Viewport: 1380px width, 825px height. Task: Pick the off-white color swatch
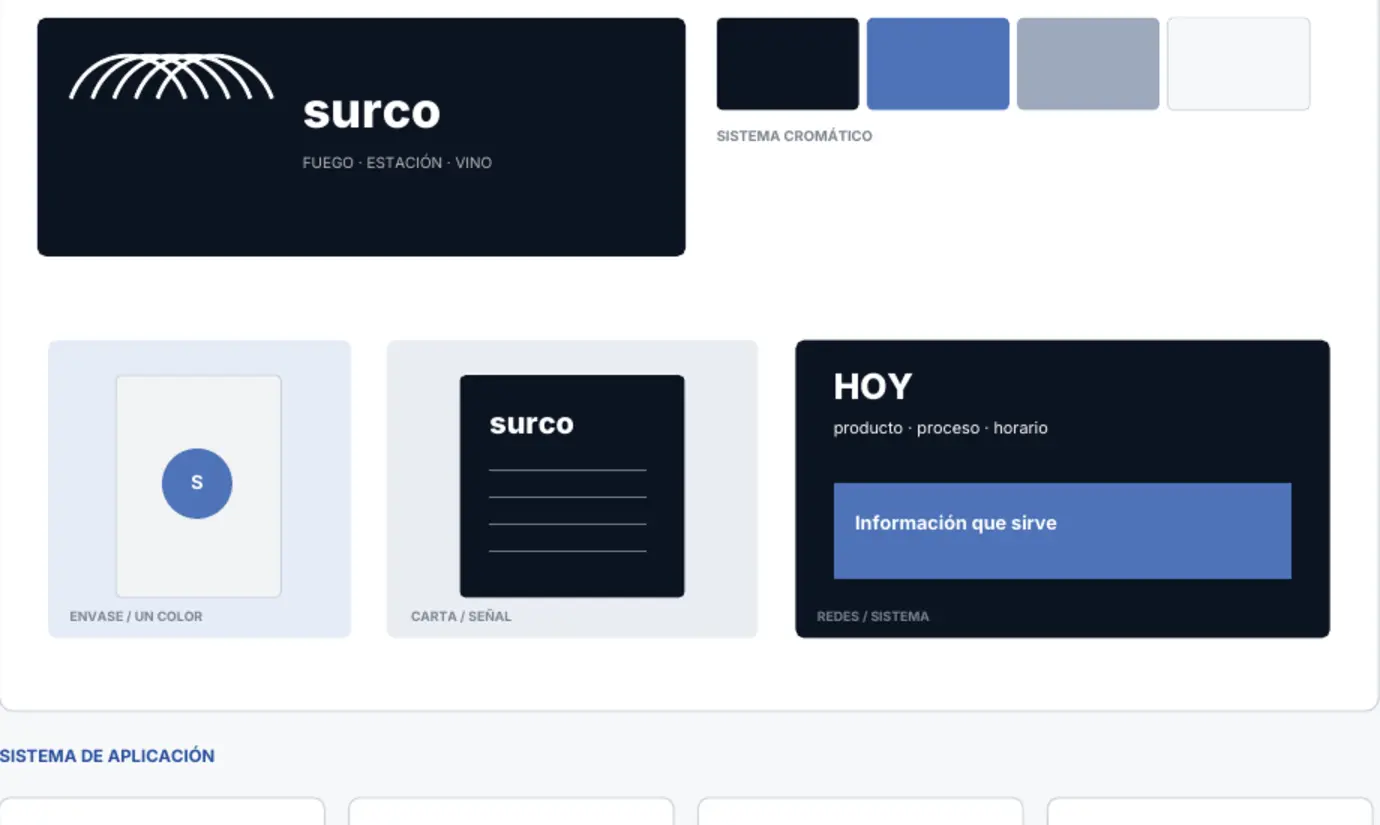1238,64
